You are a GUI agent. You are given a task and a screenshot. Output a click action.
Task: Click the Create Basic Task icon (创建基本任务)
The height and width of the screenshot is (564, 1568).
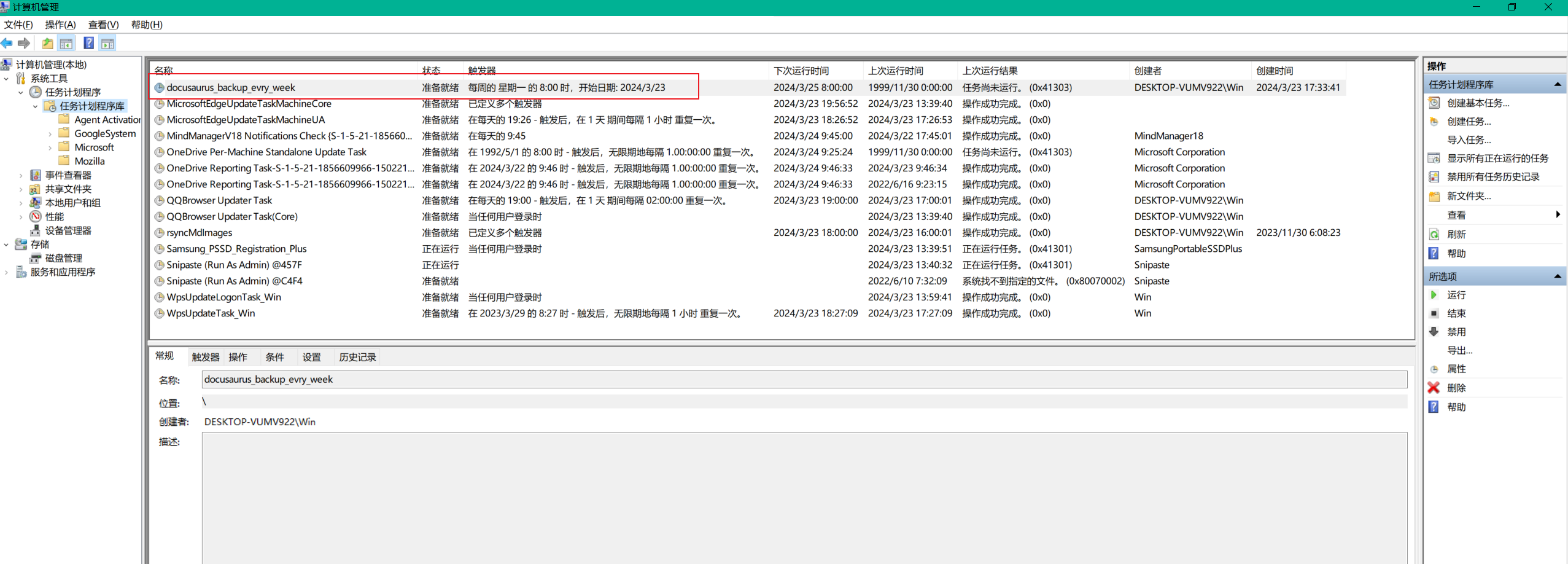1434,103
